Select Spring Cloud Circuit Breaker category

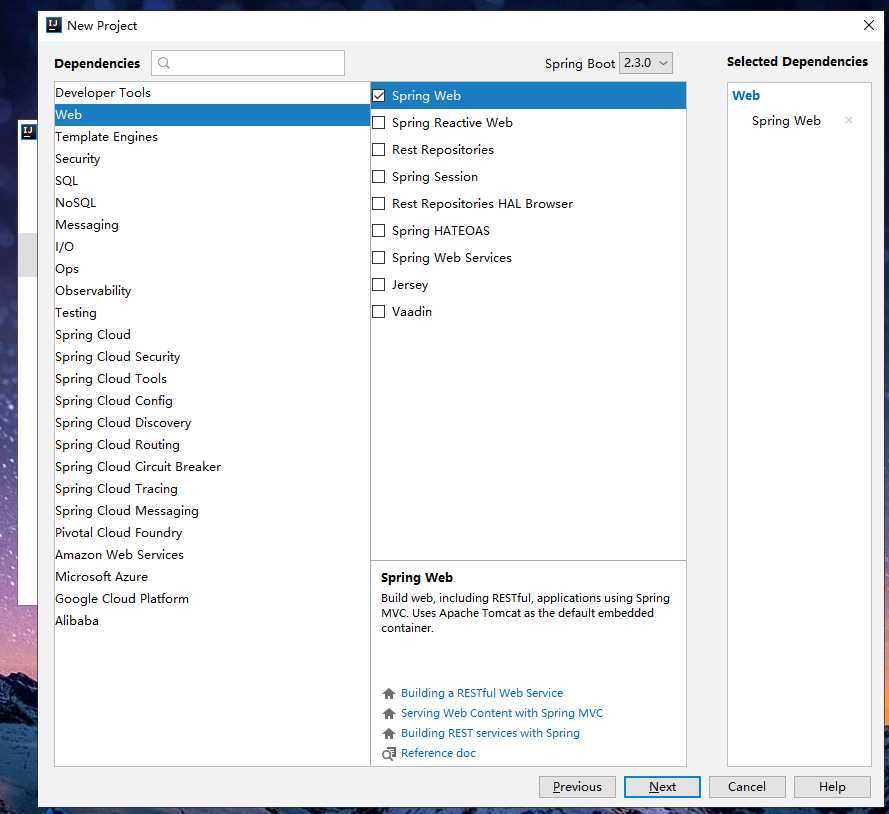click(x=212, y=467)
